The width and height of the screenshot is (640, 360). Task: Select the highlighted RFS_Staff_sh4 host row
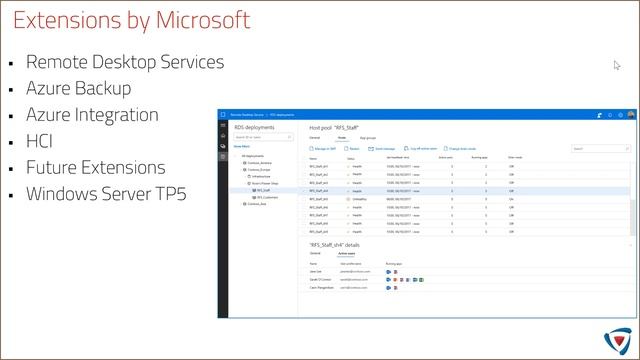pyautogui.click(x=465, y=191)
